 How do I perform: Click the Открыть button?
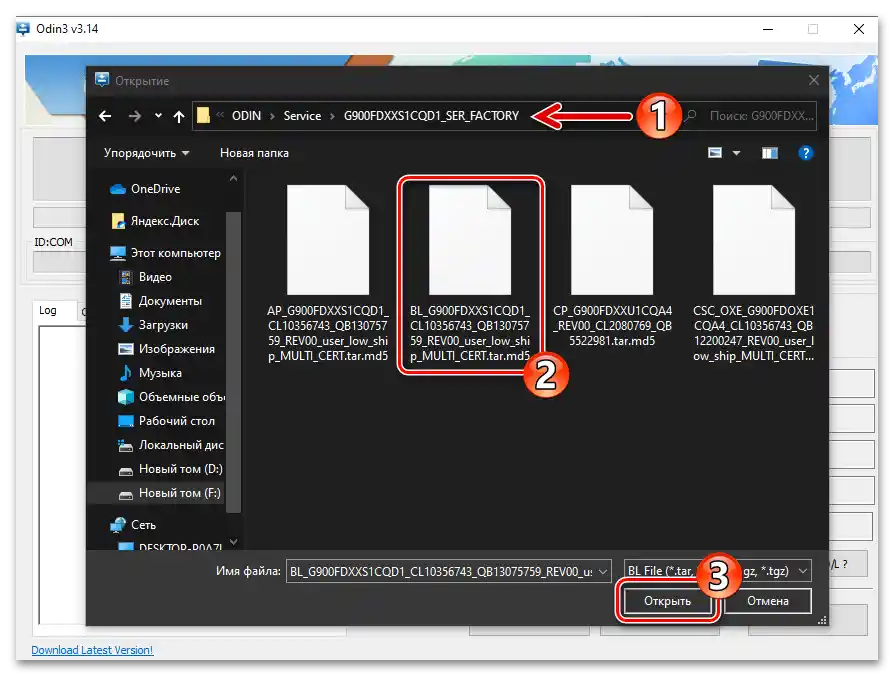click(667, 601)
